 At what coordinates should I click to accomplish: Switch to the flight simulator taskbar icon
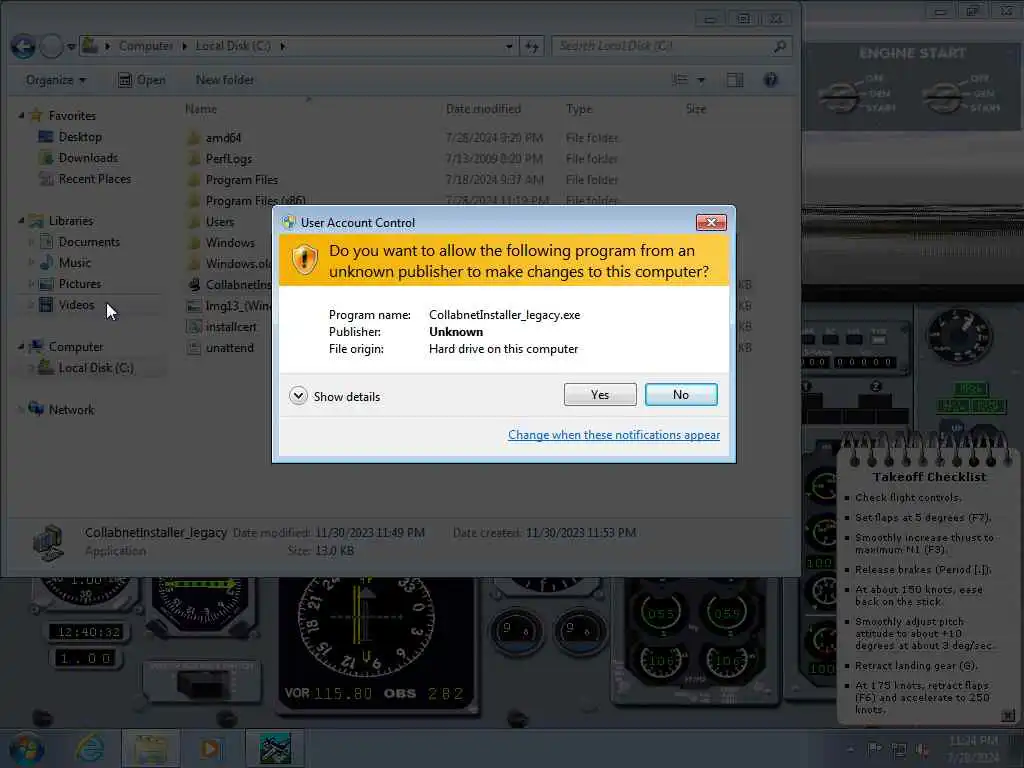click(275, 748)
